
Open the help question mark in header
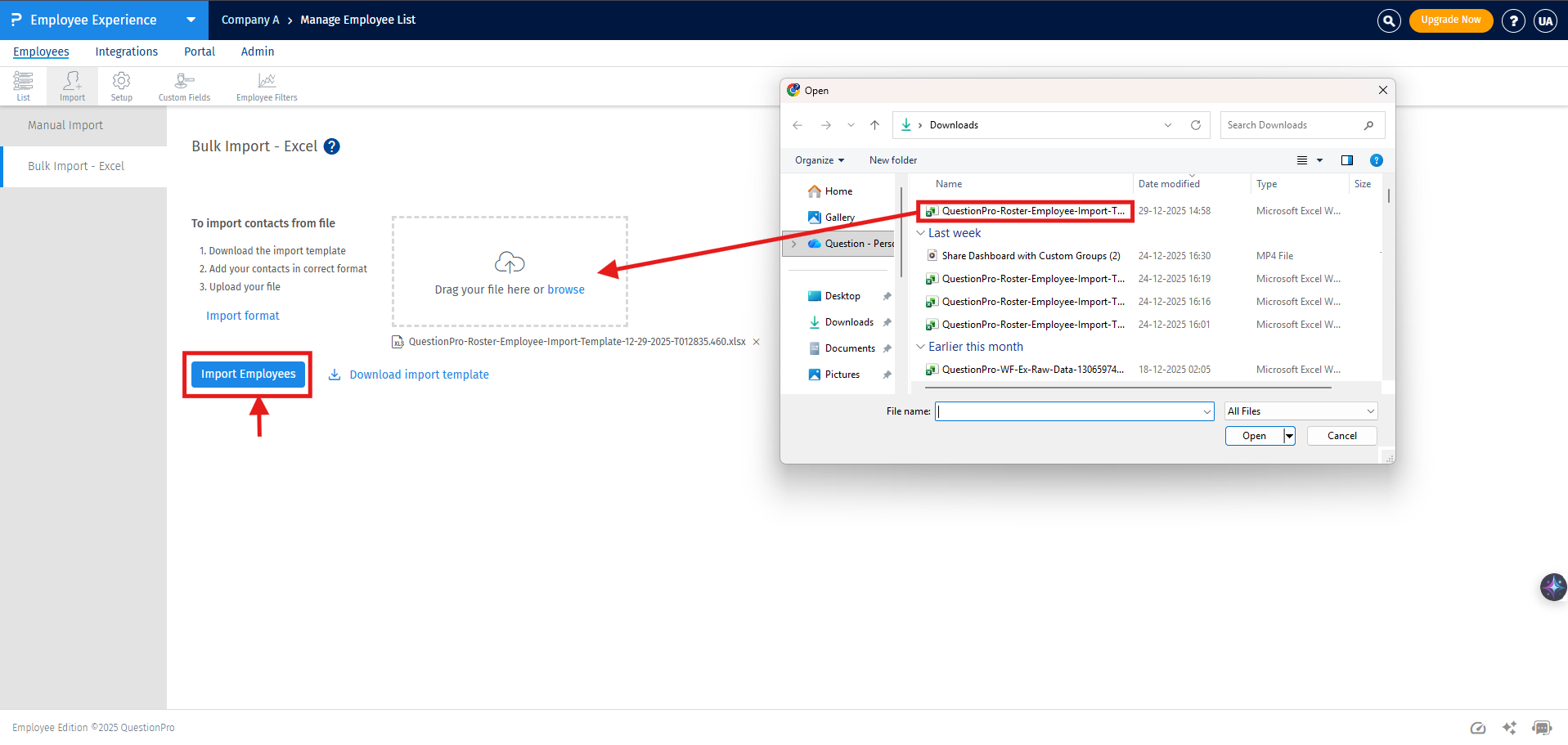click(x=1513, y=20)
